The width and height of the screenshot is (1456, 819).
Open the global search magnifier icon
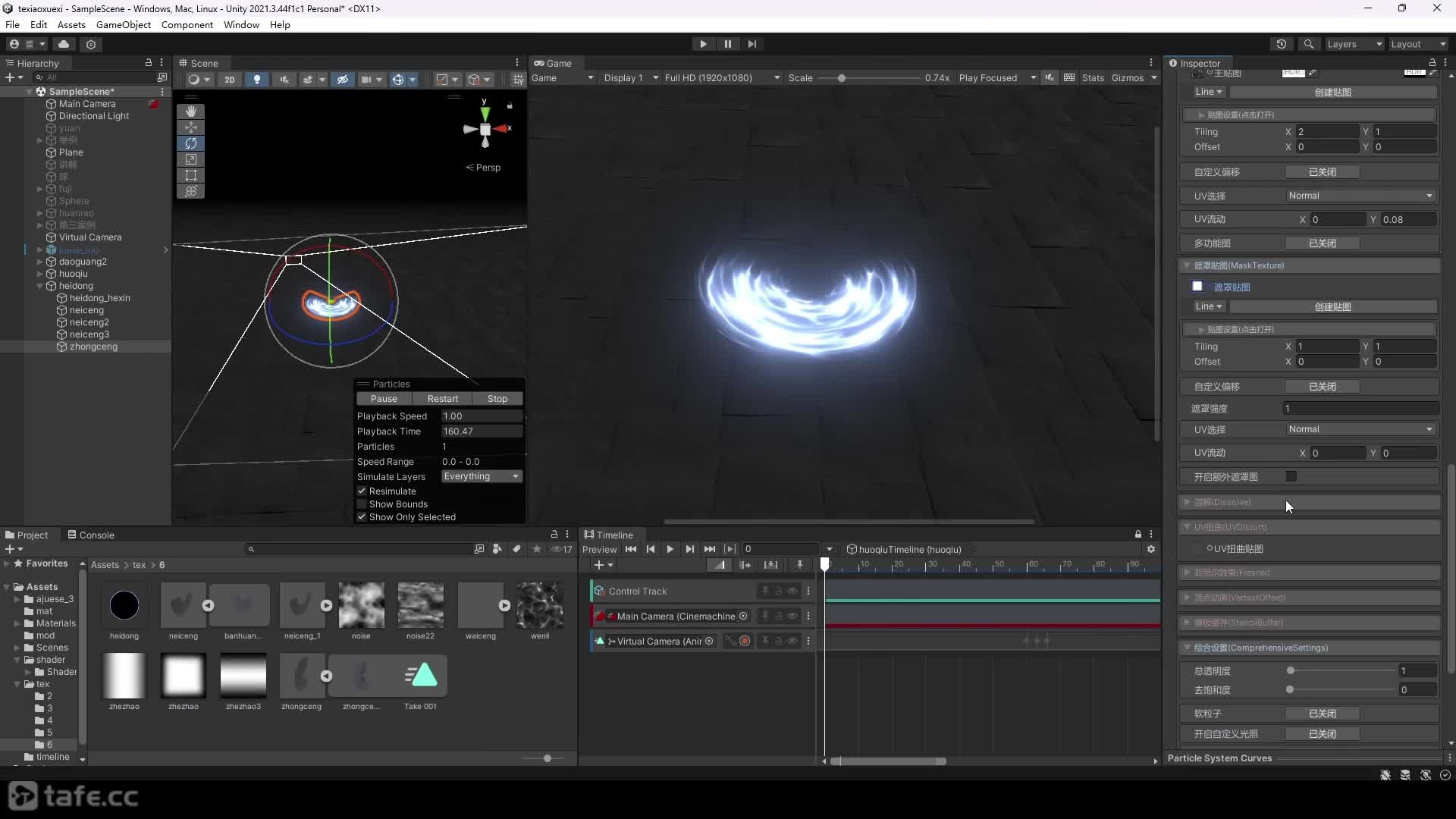click(1308, 44)
